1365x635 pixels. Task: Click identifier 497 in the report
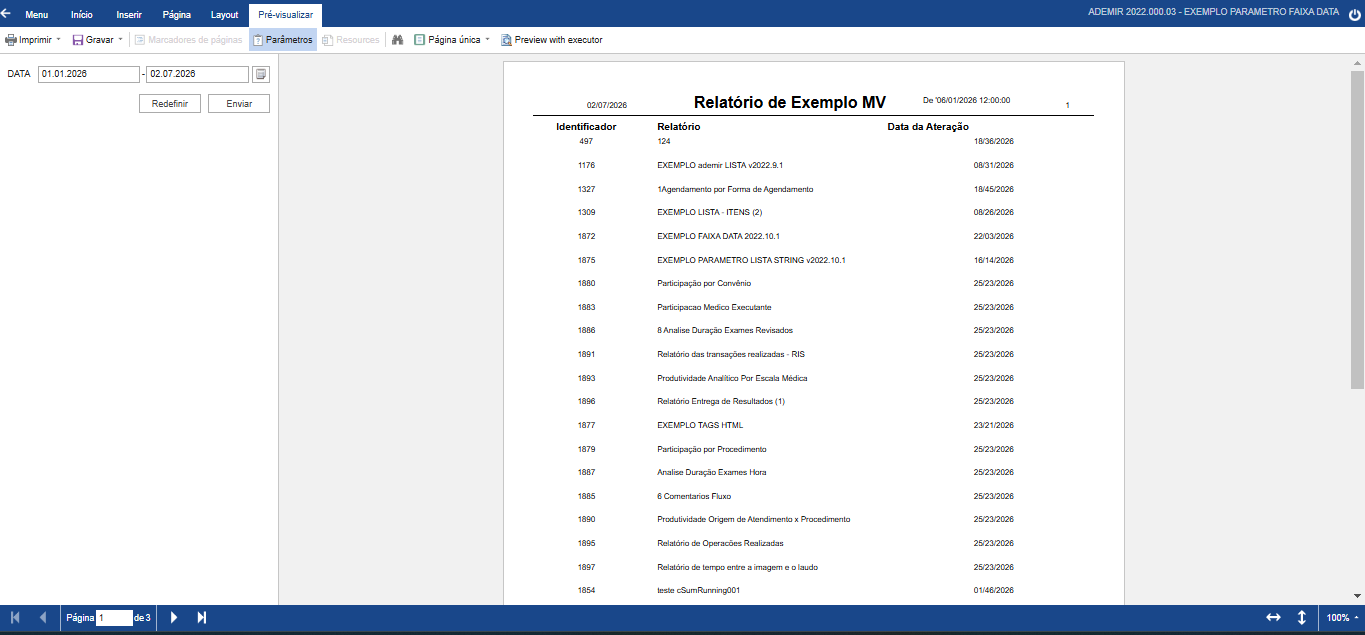coord(586,142)
